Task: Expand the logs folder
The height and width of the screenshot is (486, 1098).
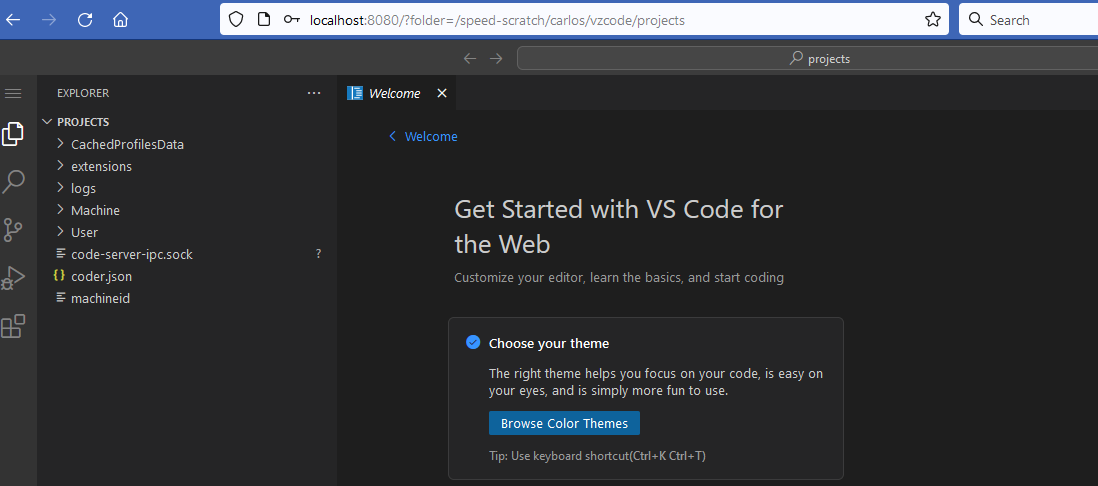Action: [x=83, y=188]
